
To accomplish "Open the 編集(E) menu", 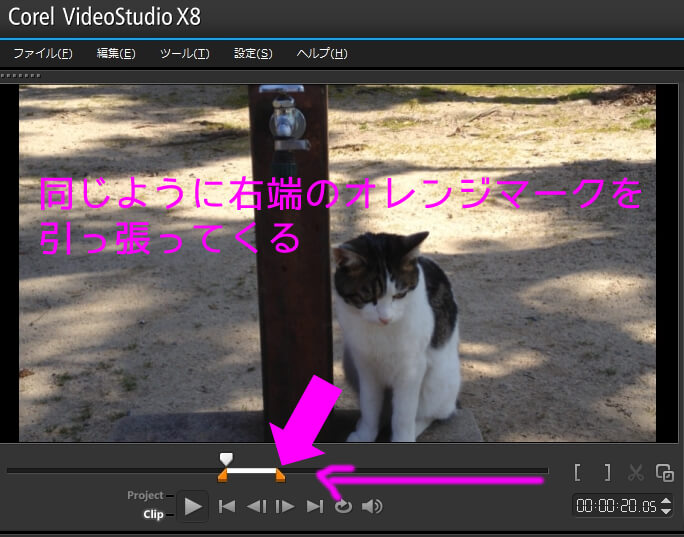I will click(x=116, y=54).
